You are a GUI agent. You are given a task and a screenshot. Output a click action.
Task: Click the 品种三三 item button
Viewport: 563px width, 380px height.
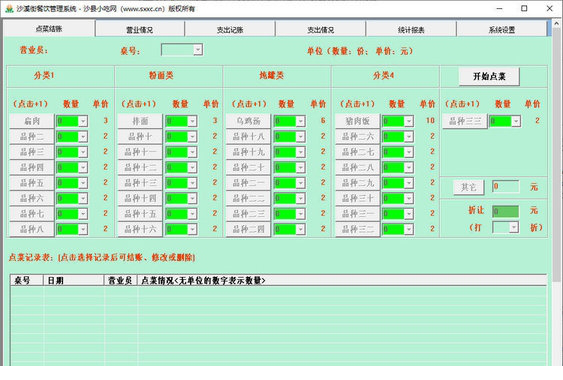pyautogui.click(x=465, y=121)
